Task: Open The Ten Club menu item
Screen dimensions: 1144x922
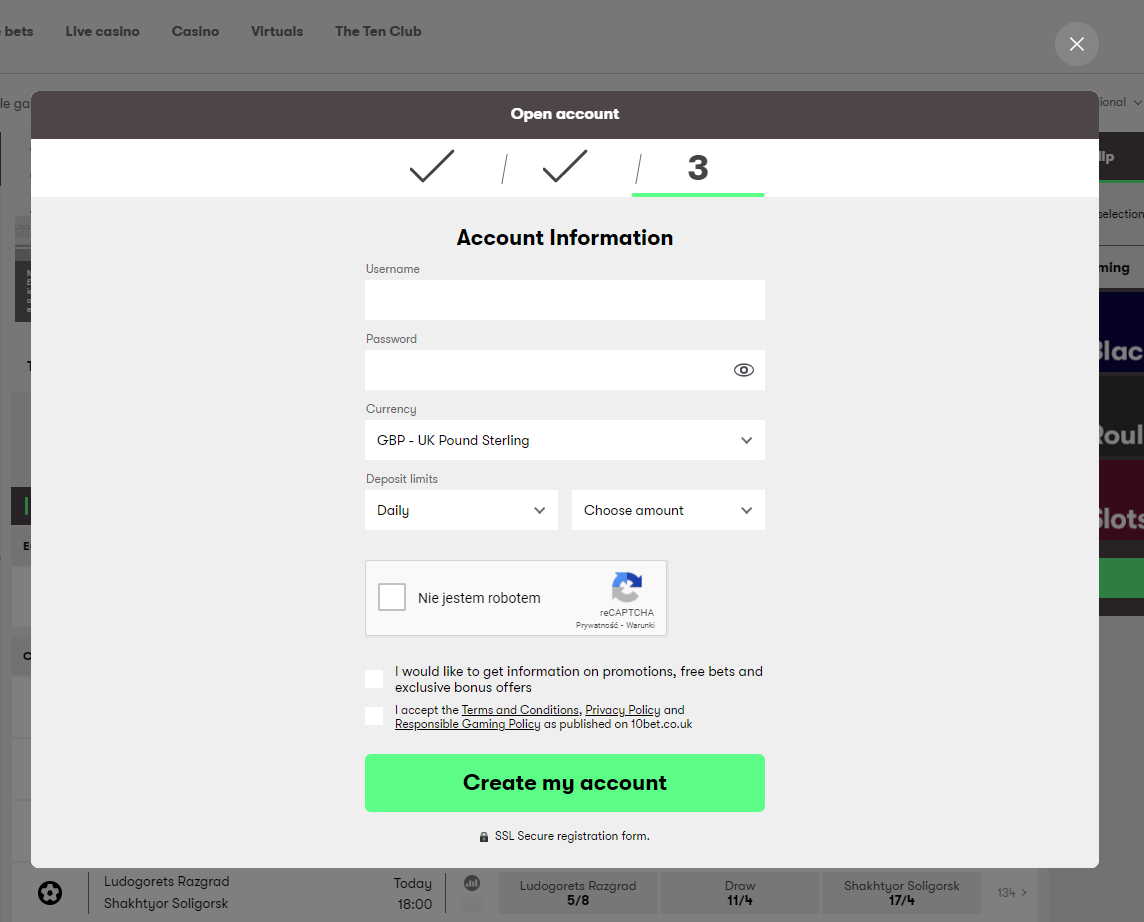Action: [x=378, y=31]
